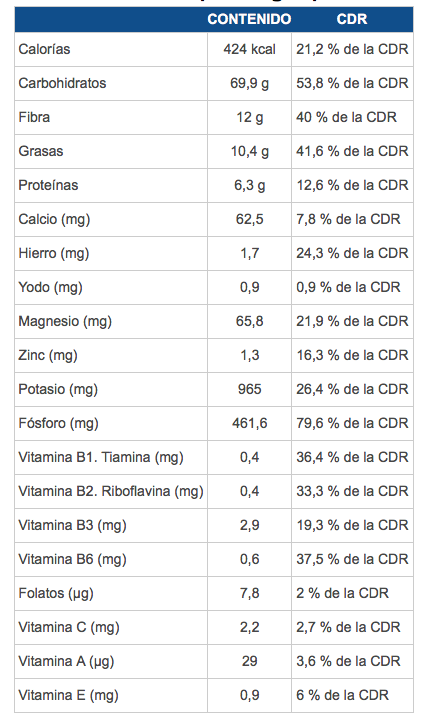Click the Fibra 12 g value

point(250,117)
